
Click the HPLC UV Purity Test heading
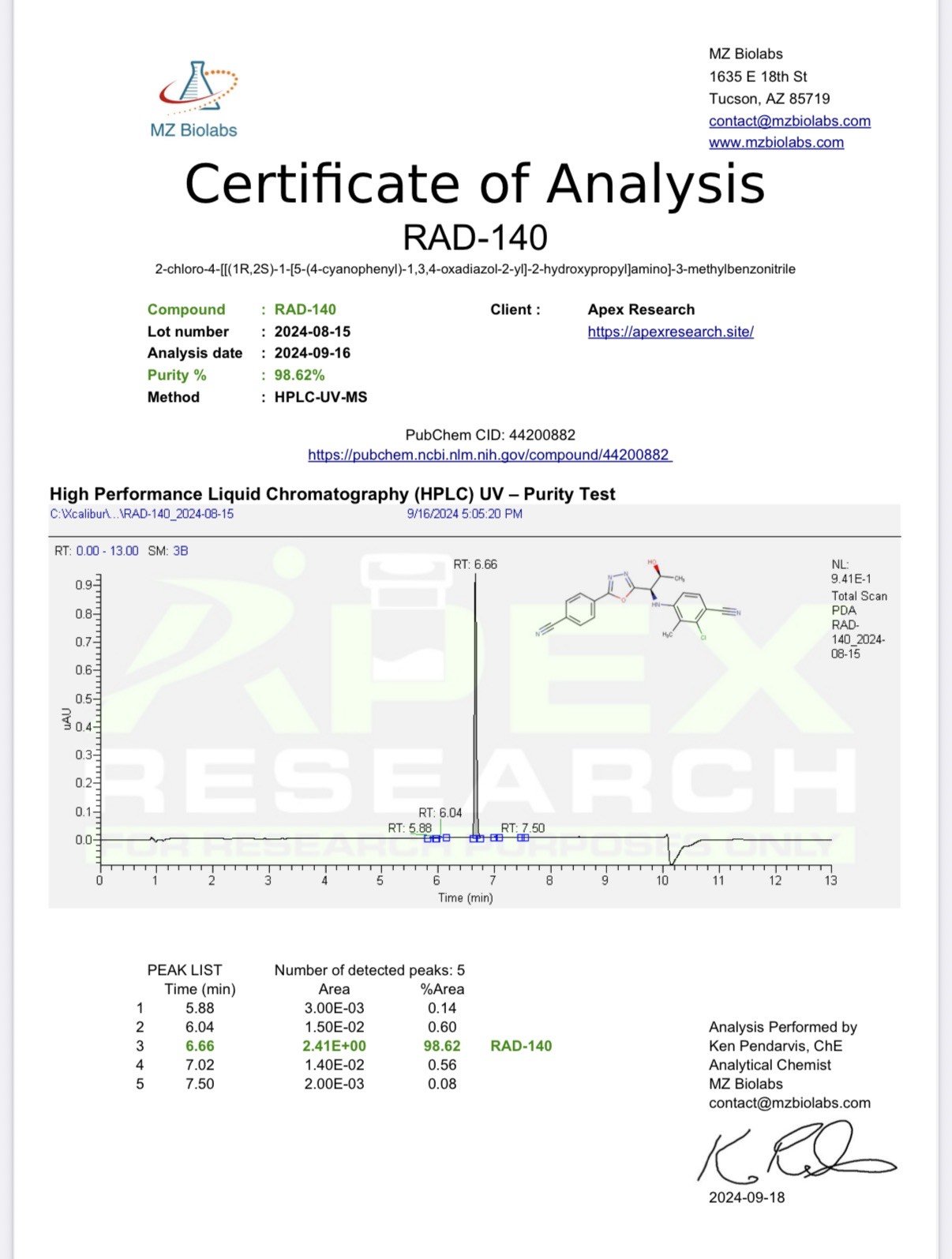coord(332,494)
